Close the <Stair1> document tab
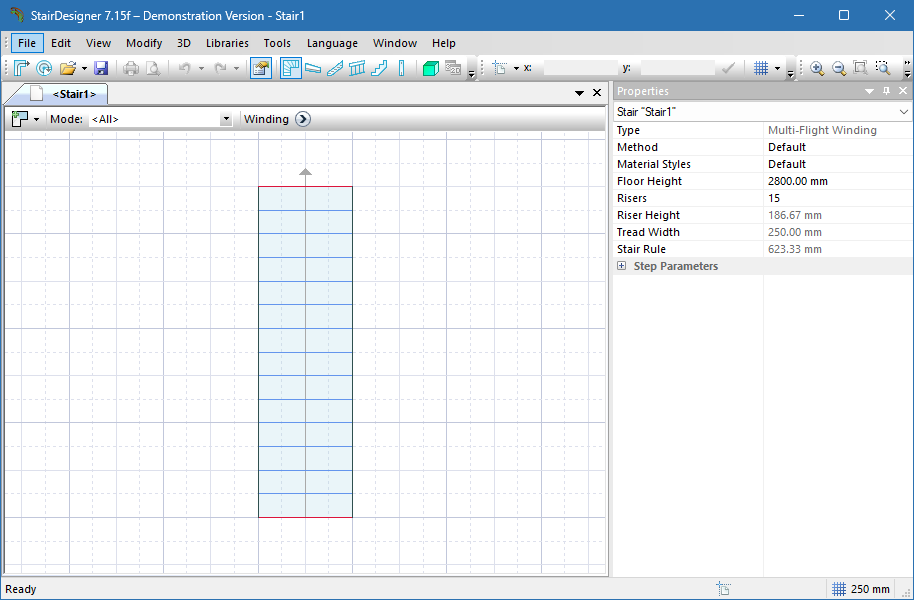 tap(597, 93)
